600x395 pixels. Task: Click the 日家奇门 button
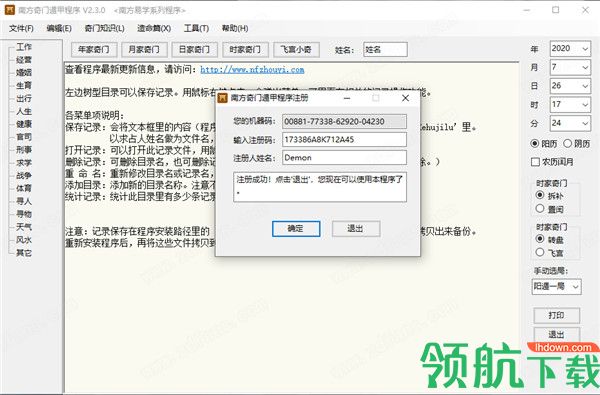[x=194, y=49]
